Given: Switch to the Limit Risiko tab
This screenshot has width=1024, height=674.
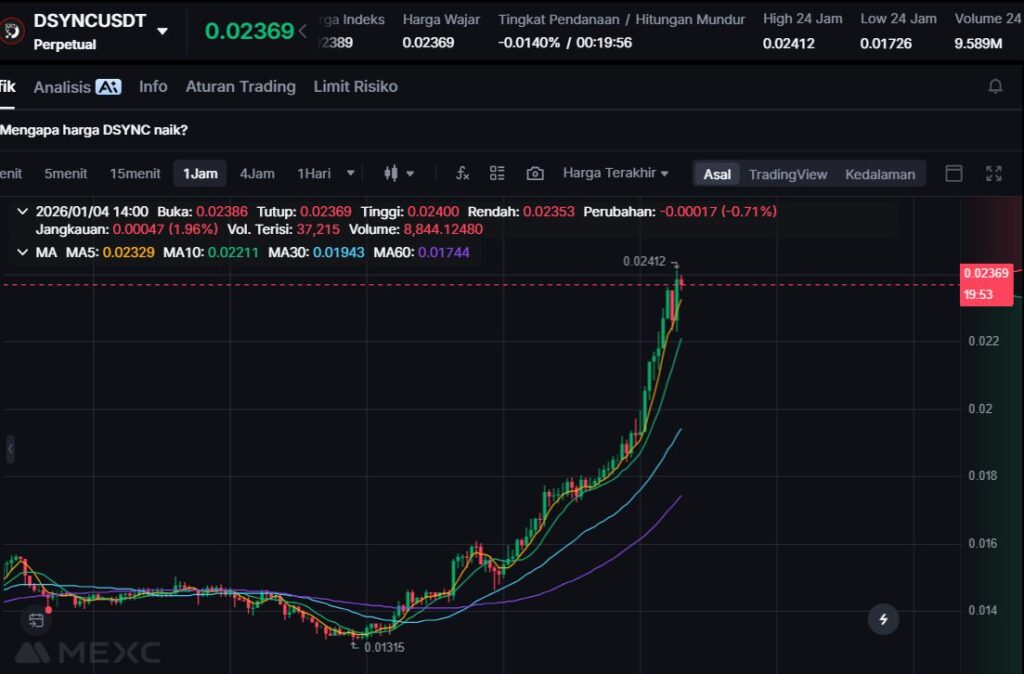Looking at the screenshot, I should [355, 87].
